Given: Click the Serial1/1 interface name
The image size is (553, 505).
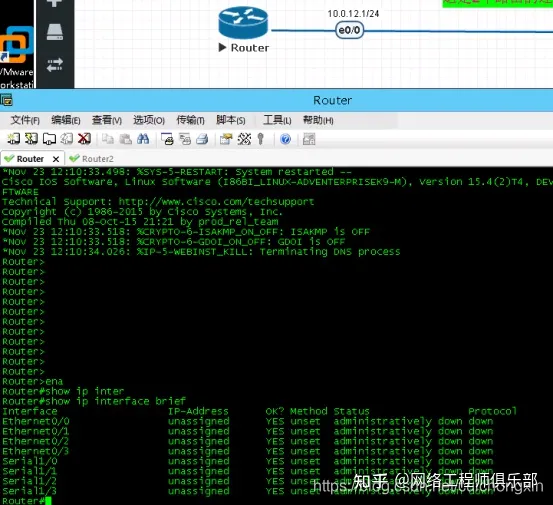Looking at the screenshot, I should pos(29,471).
